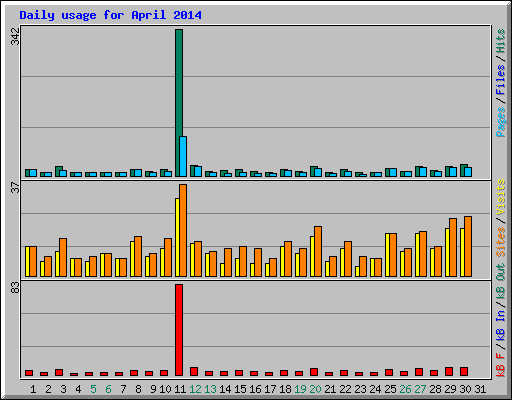This screenshot has width=512, height=400.
Task: Click green weekend day label "5"
Action: 93,389
